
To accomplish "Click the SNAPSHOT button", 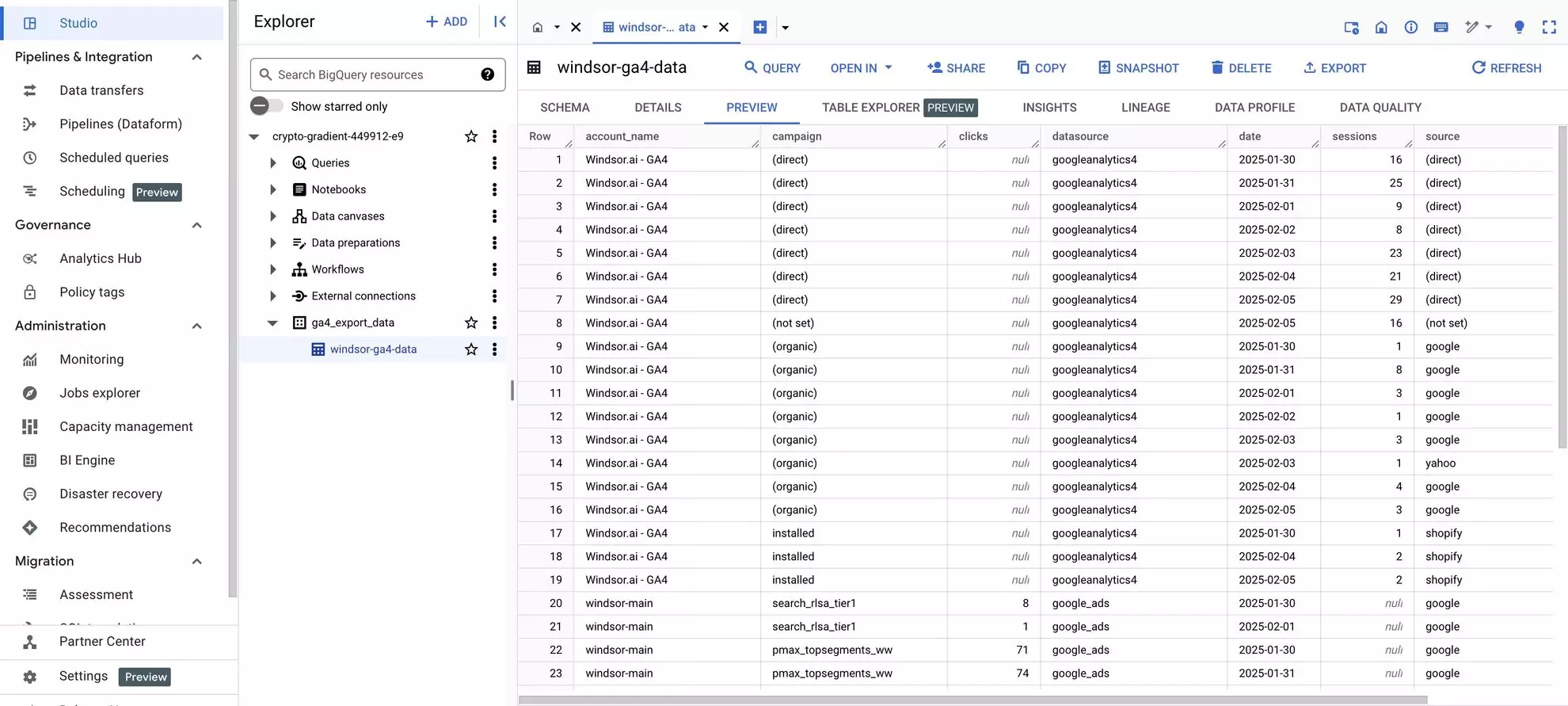I will point(1138,68).
